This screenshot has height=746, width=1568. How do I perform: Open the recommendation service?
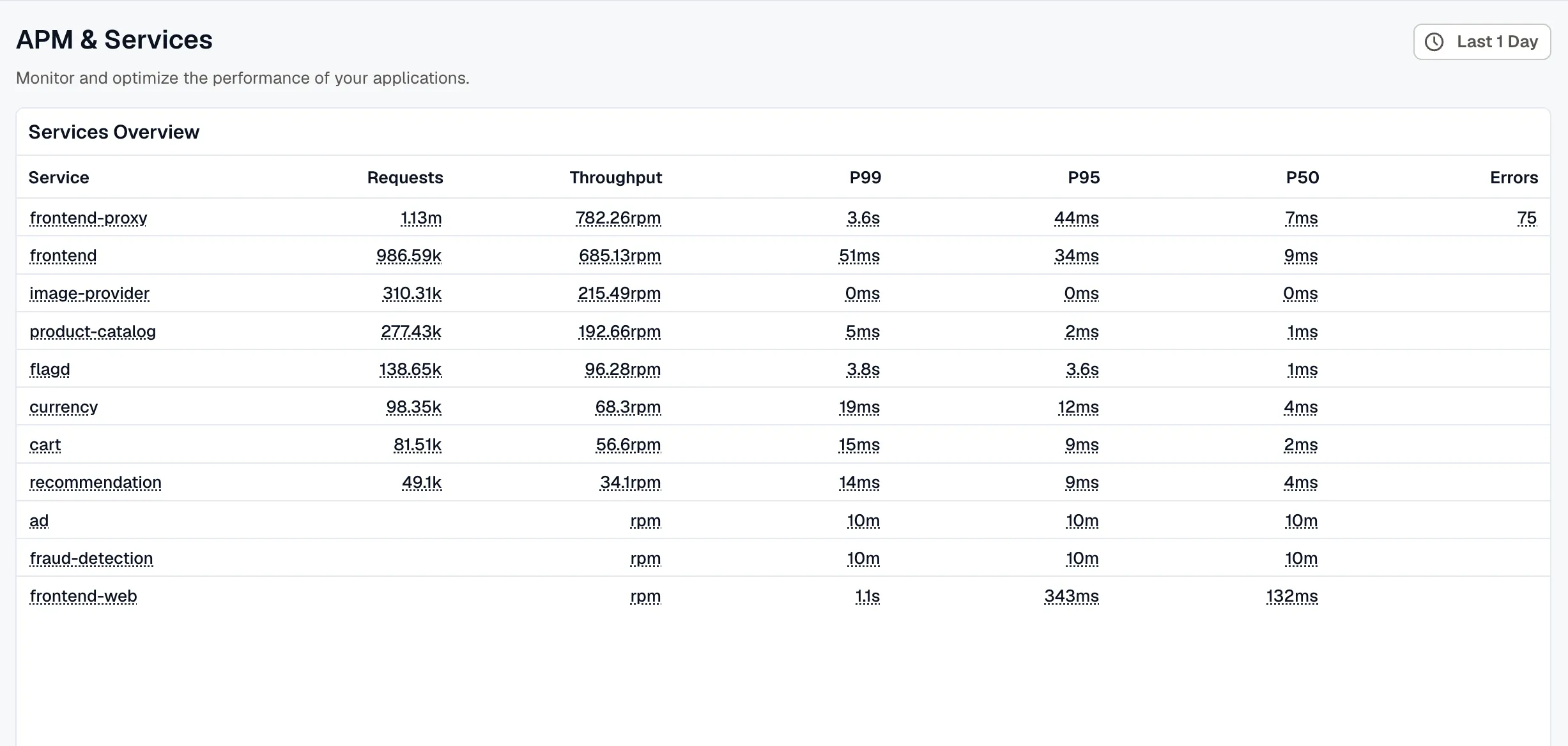[96, 482]
